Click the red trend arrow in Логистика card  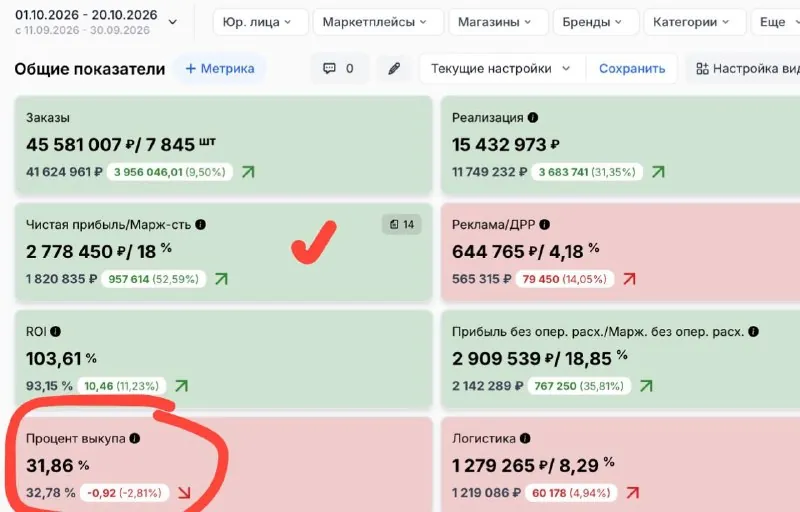pos(633,493)
